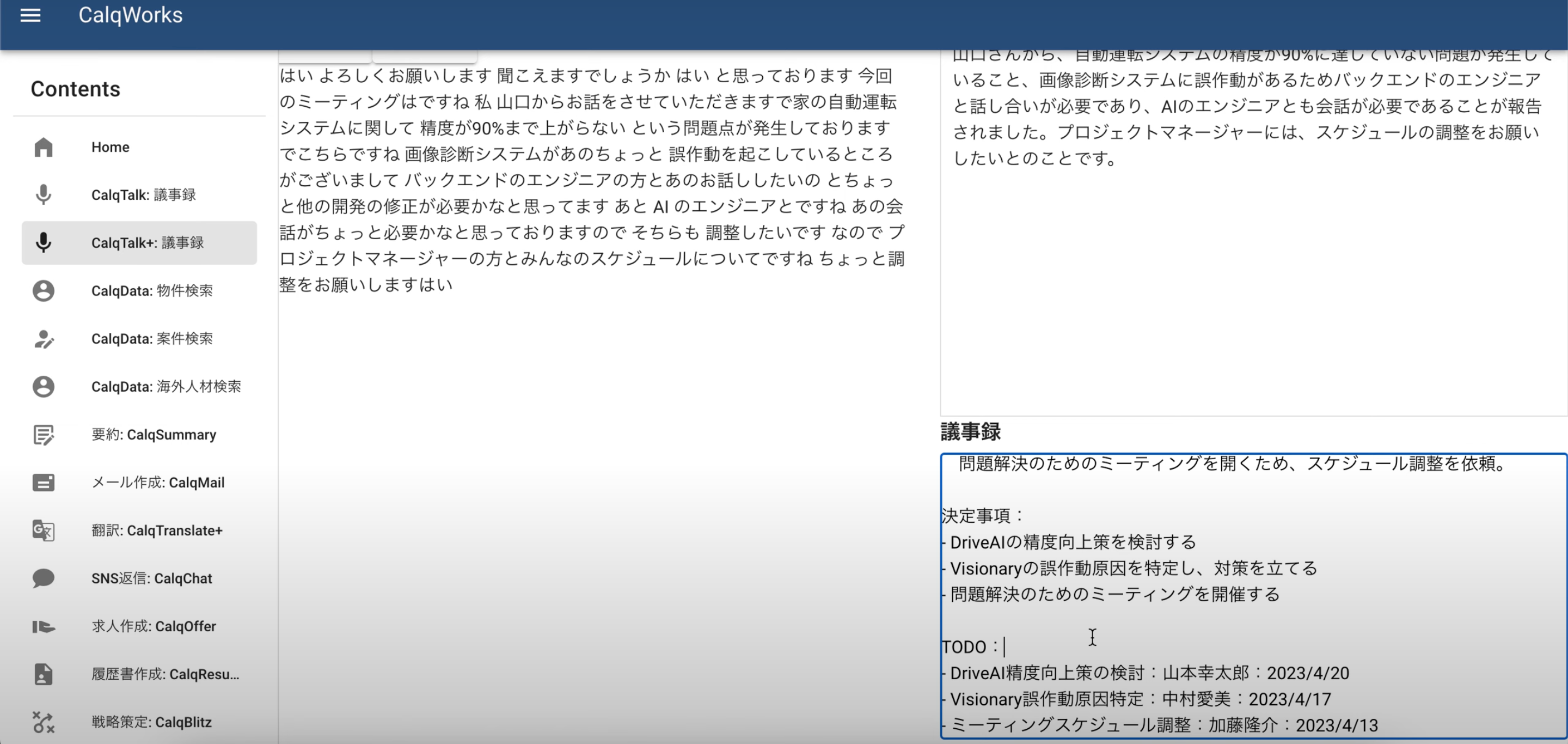This screenshot has width=1568, height=744.
Task: Click the CalqTalk+ microphone icon
Action: click(x=43, y=243)
